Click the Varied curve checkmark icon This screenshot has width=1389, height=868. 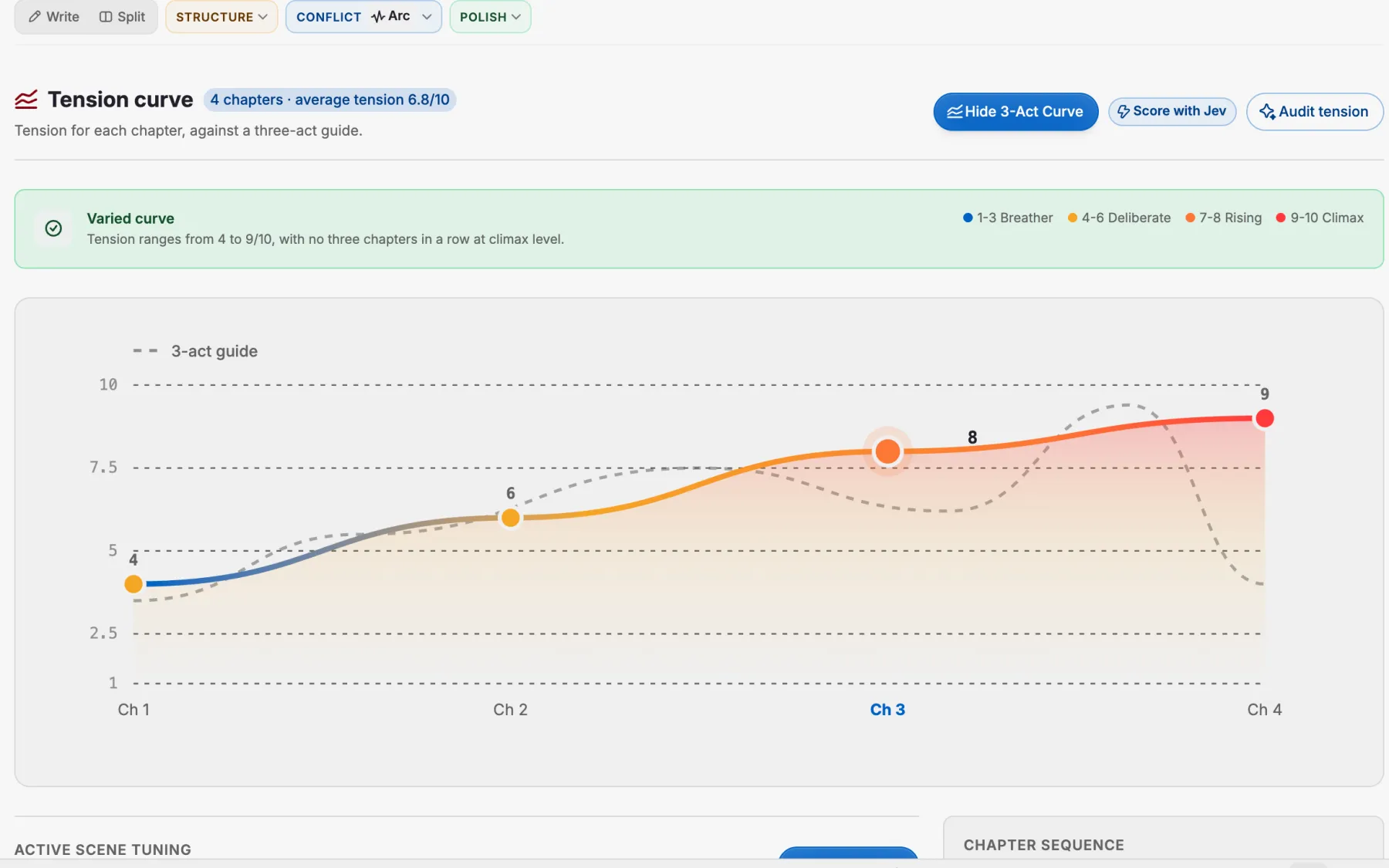pyautogui.click(x=53, y=228)
